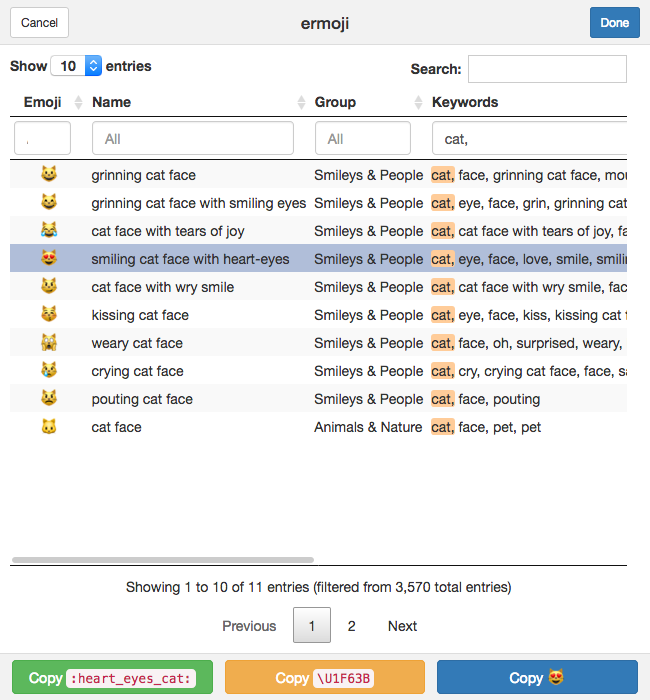This screenshot has height=700, width=650.
Task: Copy the :heart_eyes_cat: shortcode
Action: click(112, 677)
